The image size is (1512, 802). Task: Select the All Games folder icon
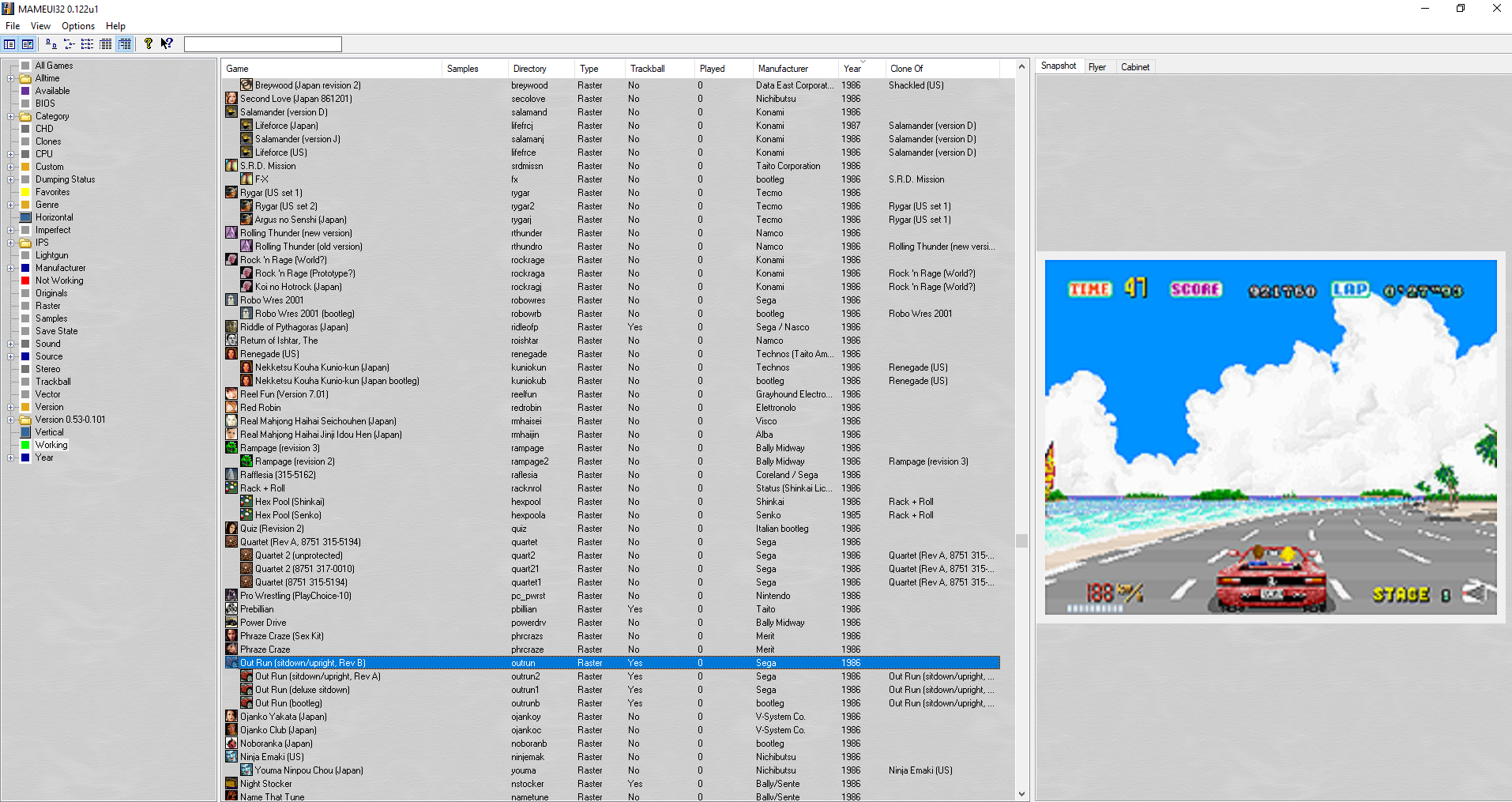click(x=25, y=66)
